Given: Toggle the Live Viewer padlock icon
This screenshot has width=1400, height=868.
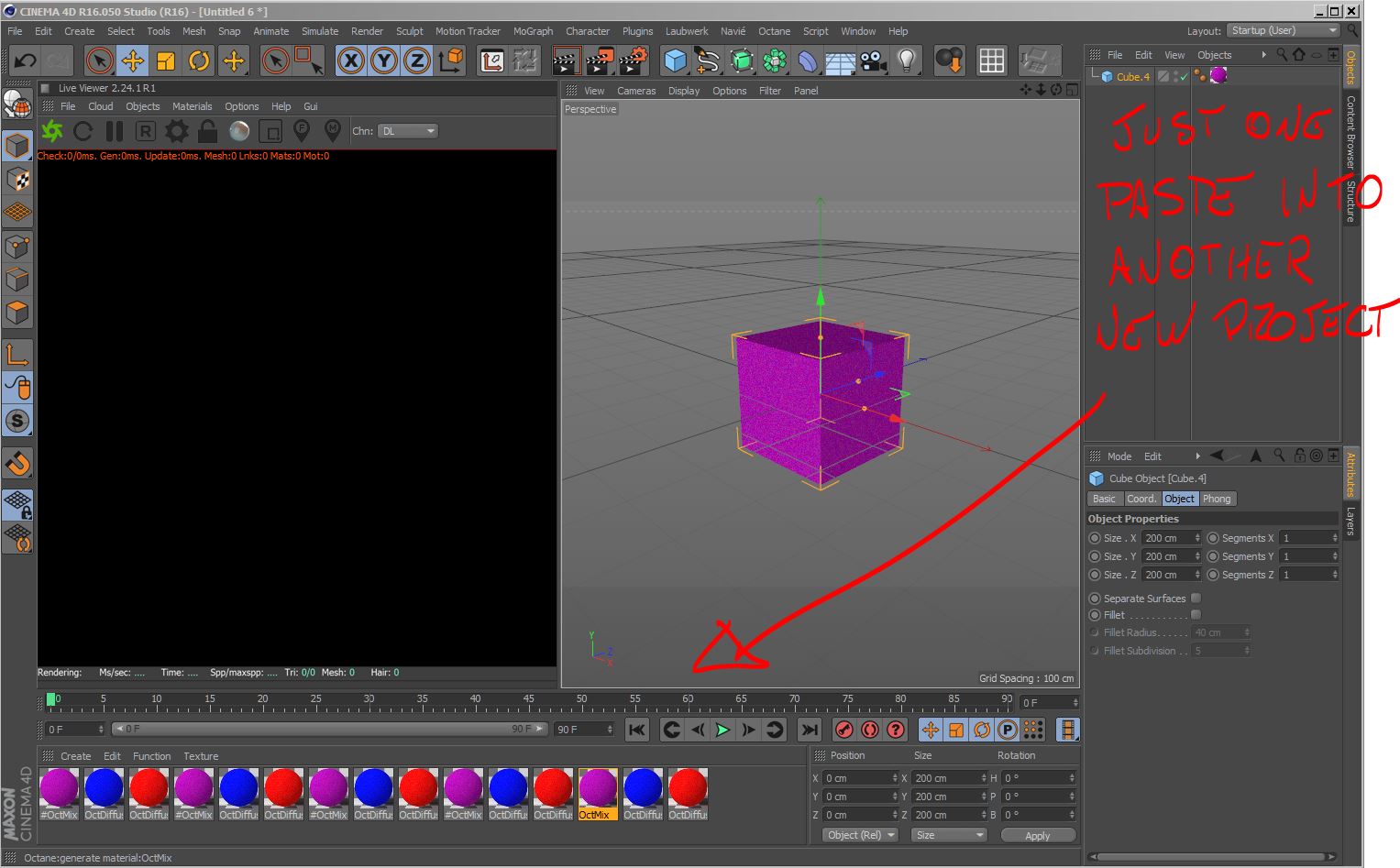Looking at the screenshot, I should tap(208, 131).
